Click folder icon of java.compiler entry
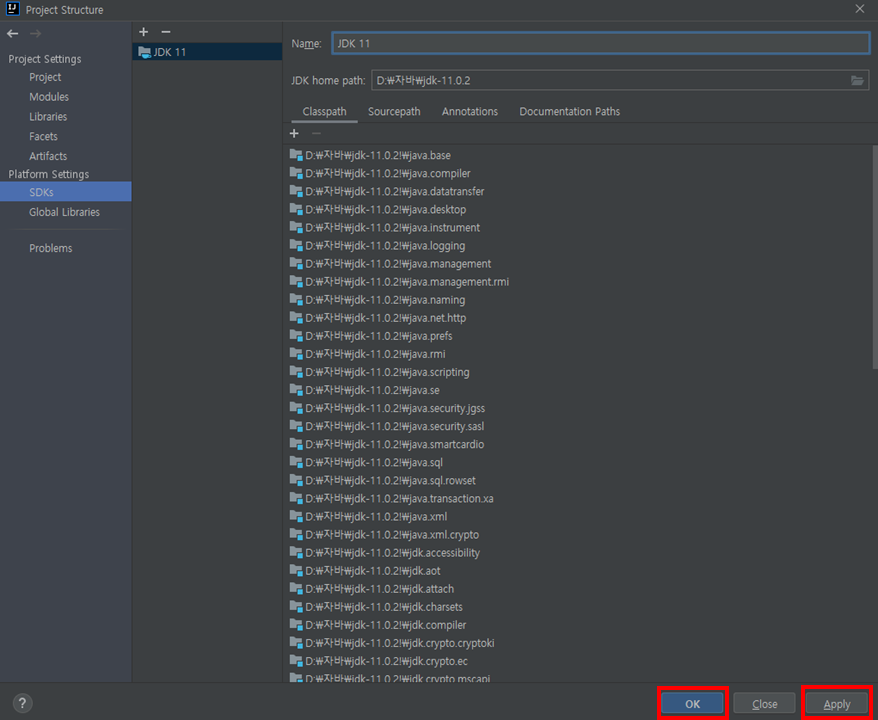The height and width of the screenshot is (720, 878). pos(296,173)
